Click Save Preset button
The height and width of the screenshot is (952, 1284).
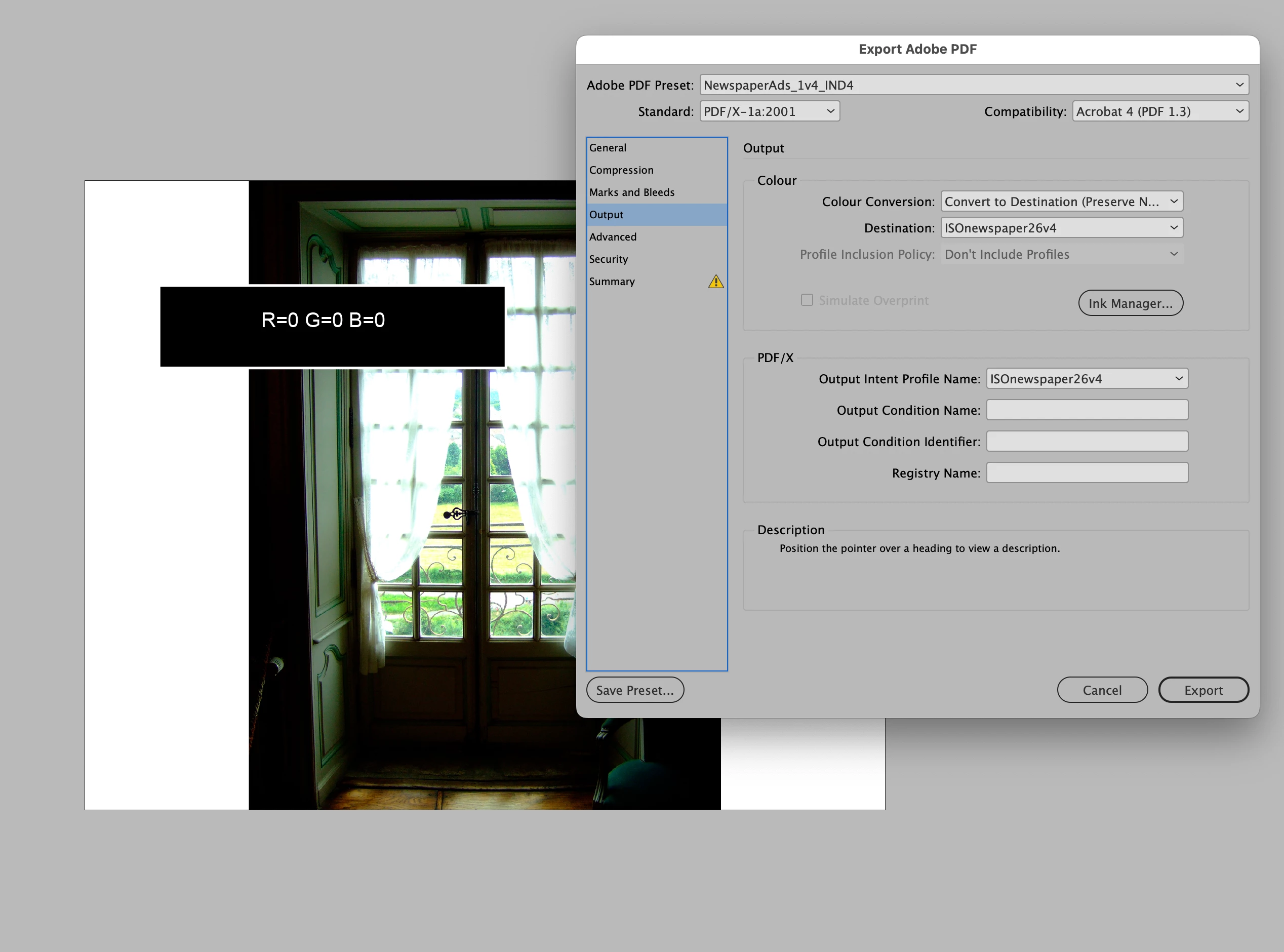[635, 690]
